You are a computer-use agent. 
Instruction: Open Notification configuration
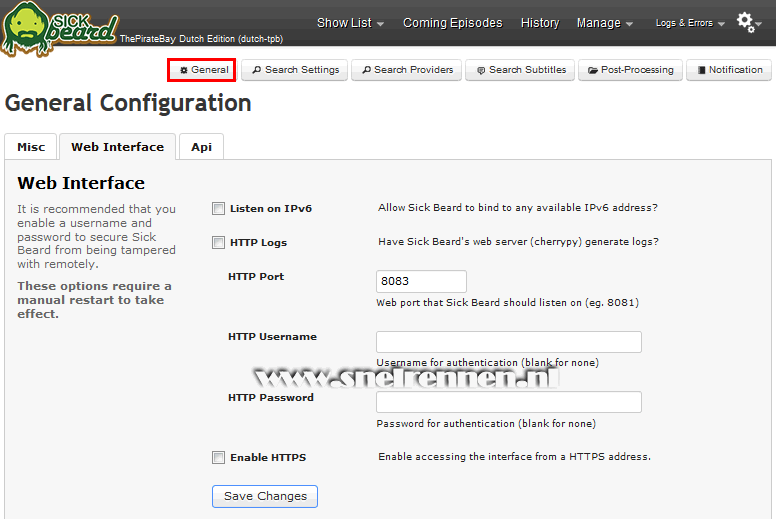coord(729,70)
